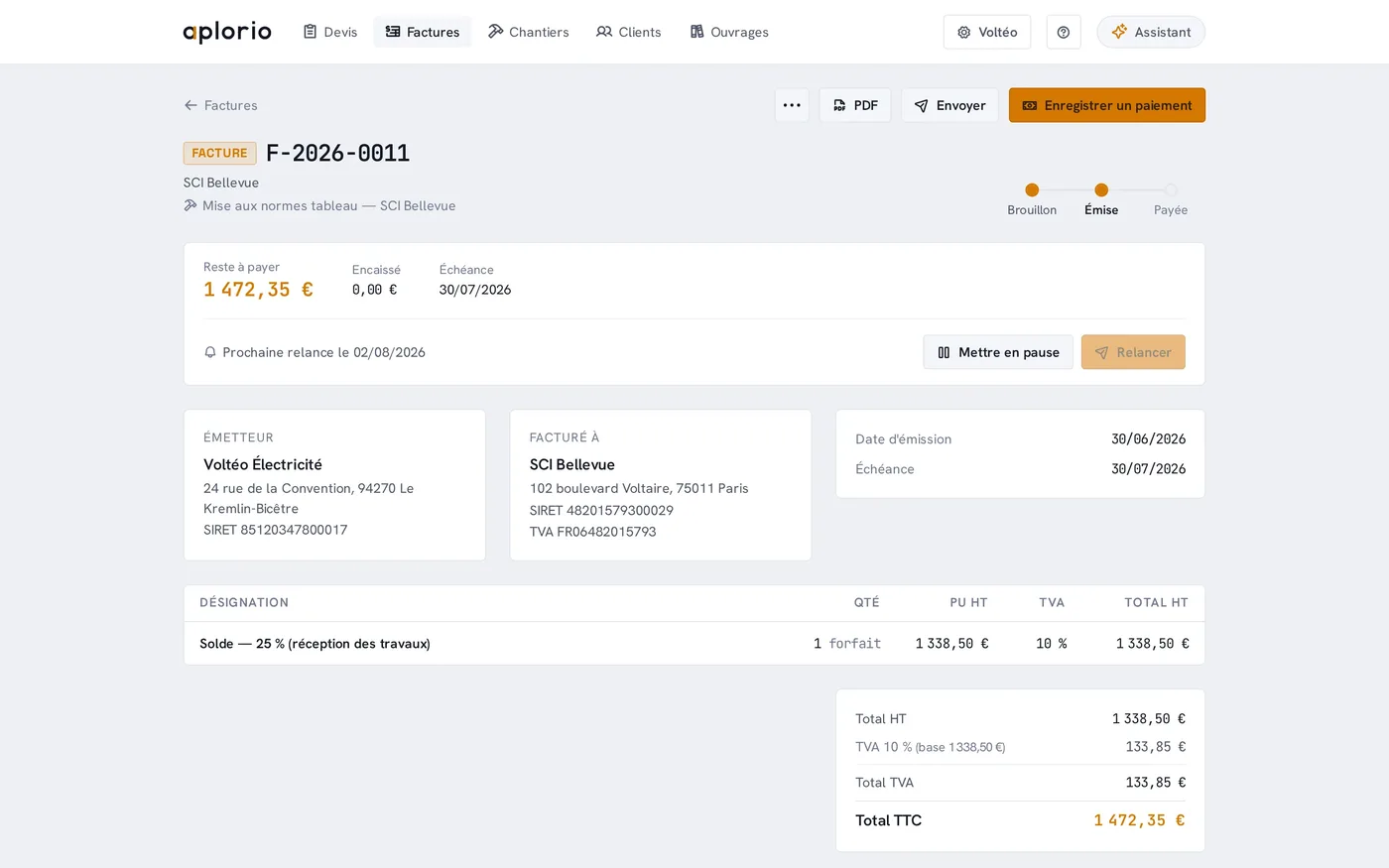The height and width of the screenshot is (868, 1389).
Task: Click the invoice number F-2026-0011
Action: pos(337,153)
